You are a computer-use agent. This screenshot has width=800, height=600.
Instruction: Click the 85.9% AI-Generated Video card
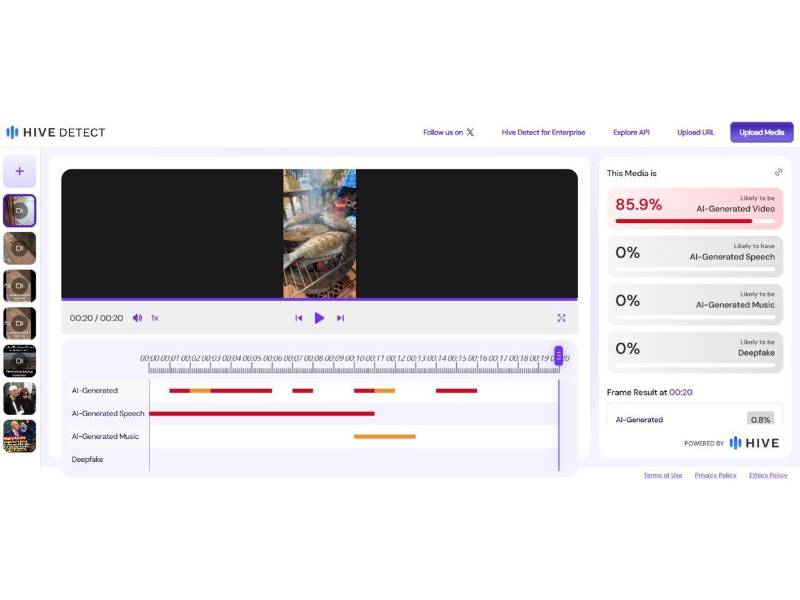(x=695, y=208)
